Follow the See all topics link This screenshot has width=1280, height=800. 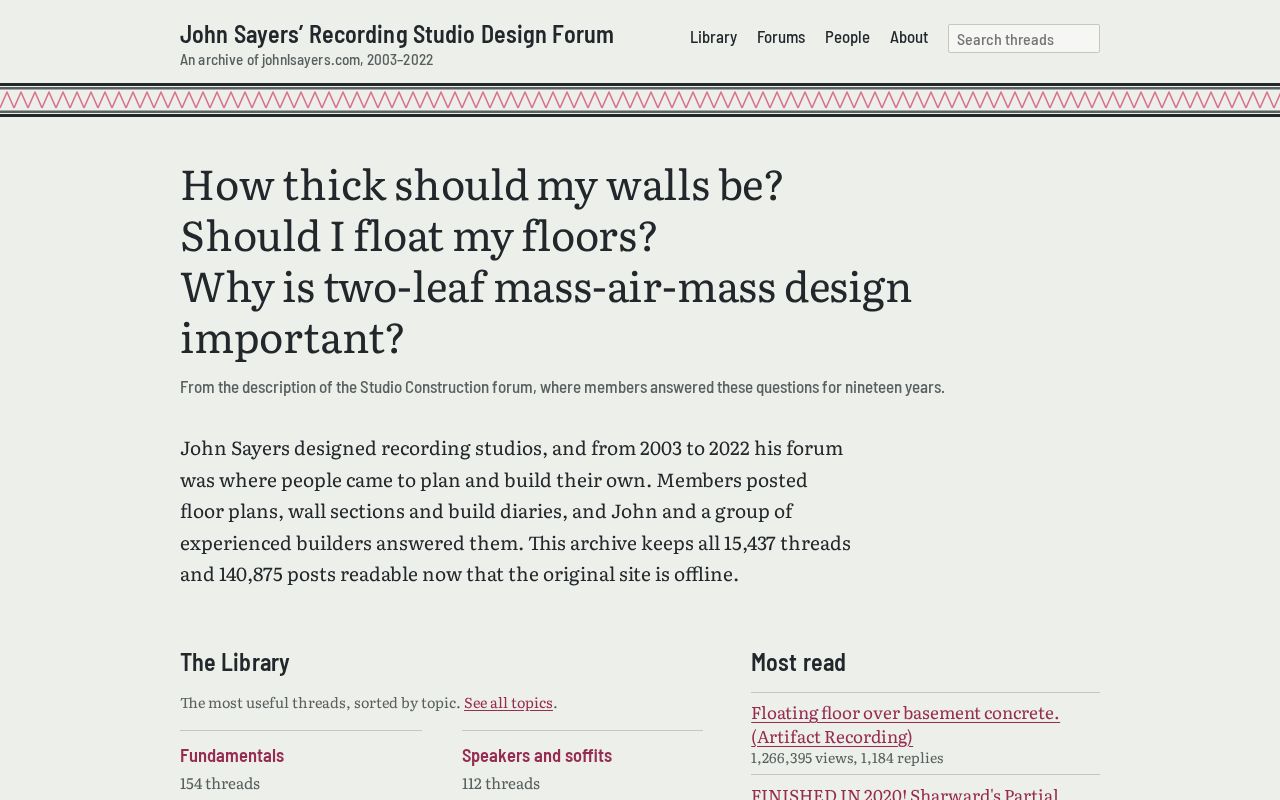click(x=508, y=702)
